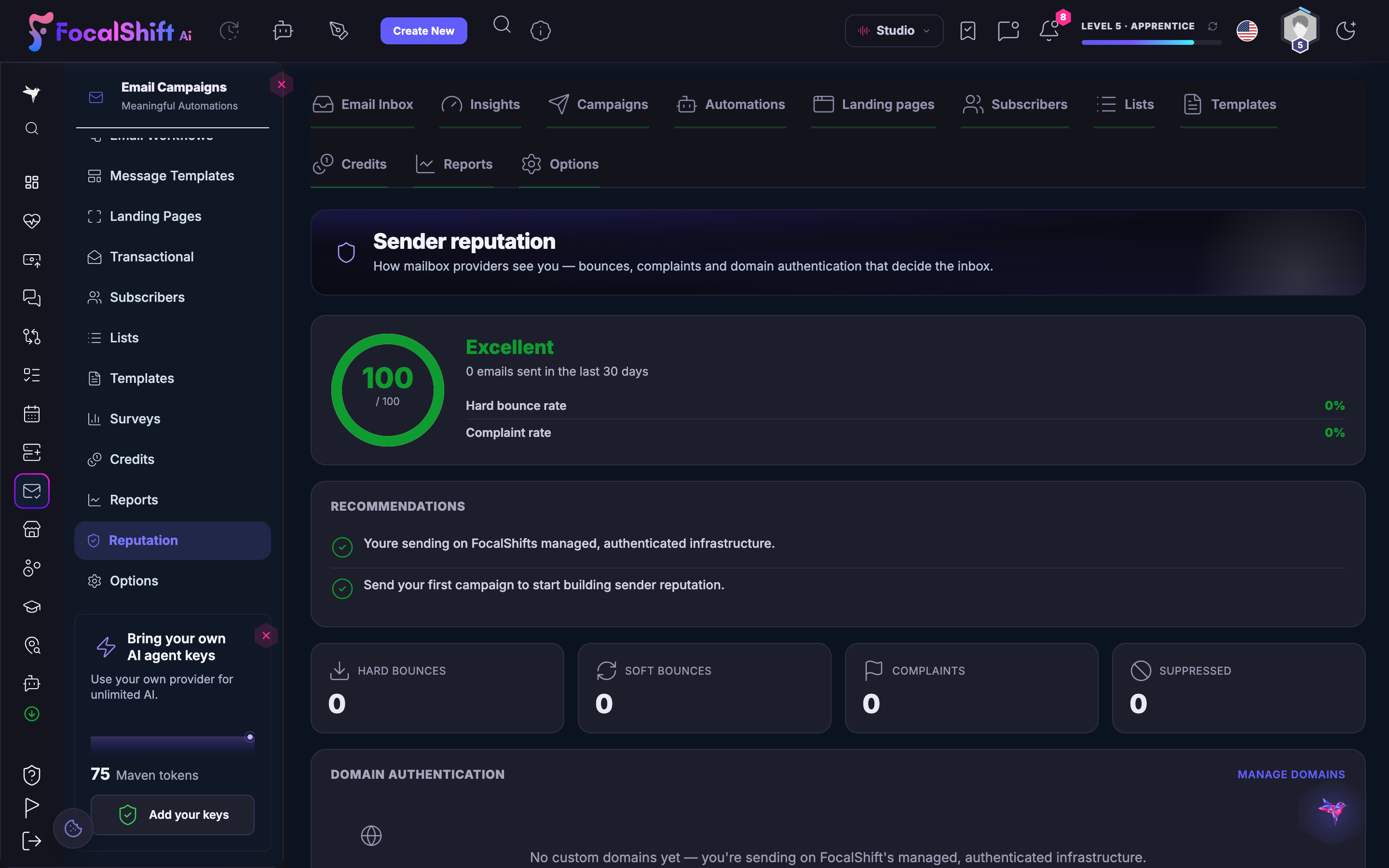
Task: Switch to Subscribers tab
Action: (1015, 105)
